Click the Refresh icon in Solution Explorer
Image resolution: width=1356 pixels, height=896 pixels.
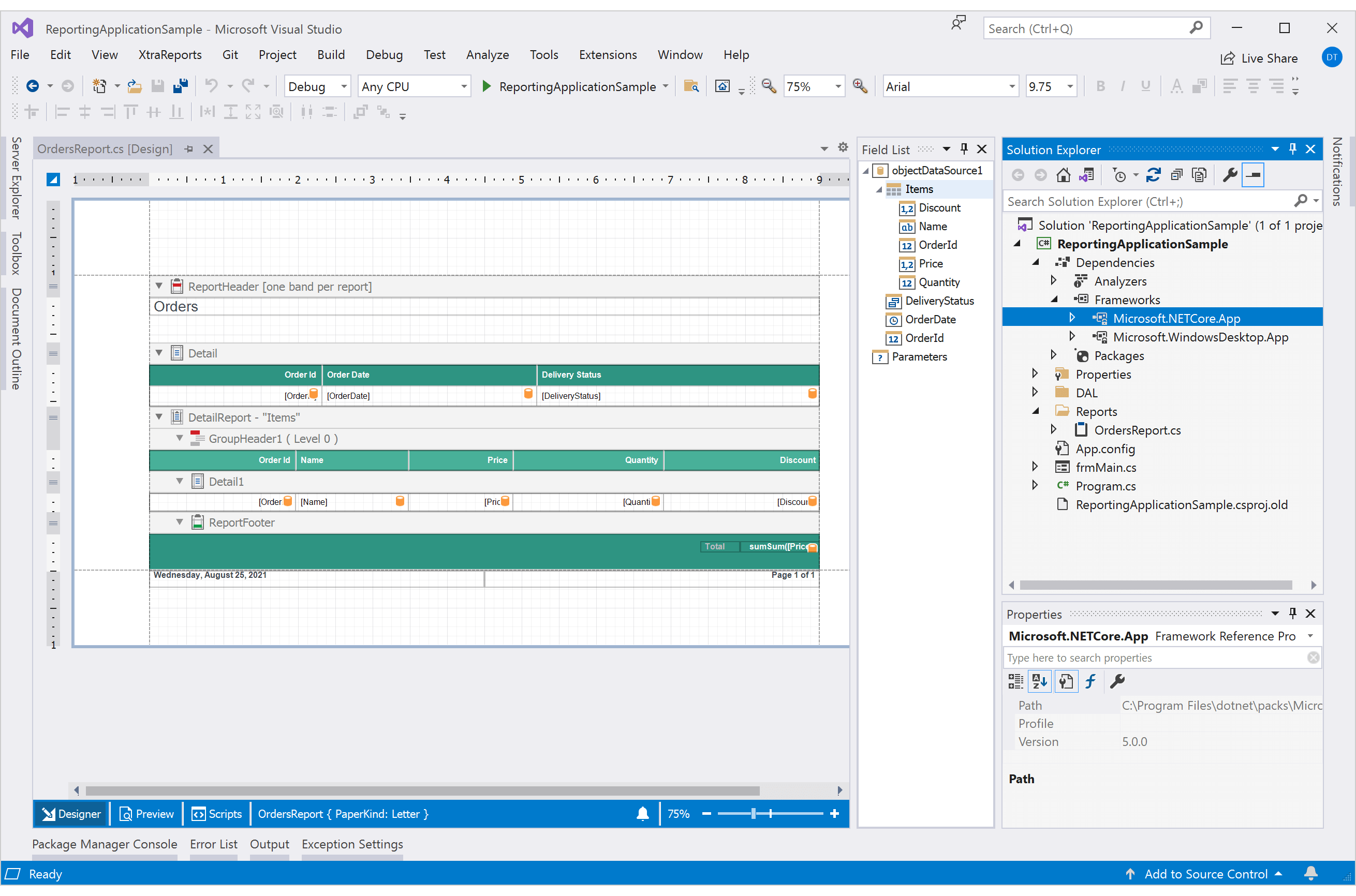tap(1153, 175)
